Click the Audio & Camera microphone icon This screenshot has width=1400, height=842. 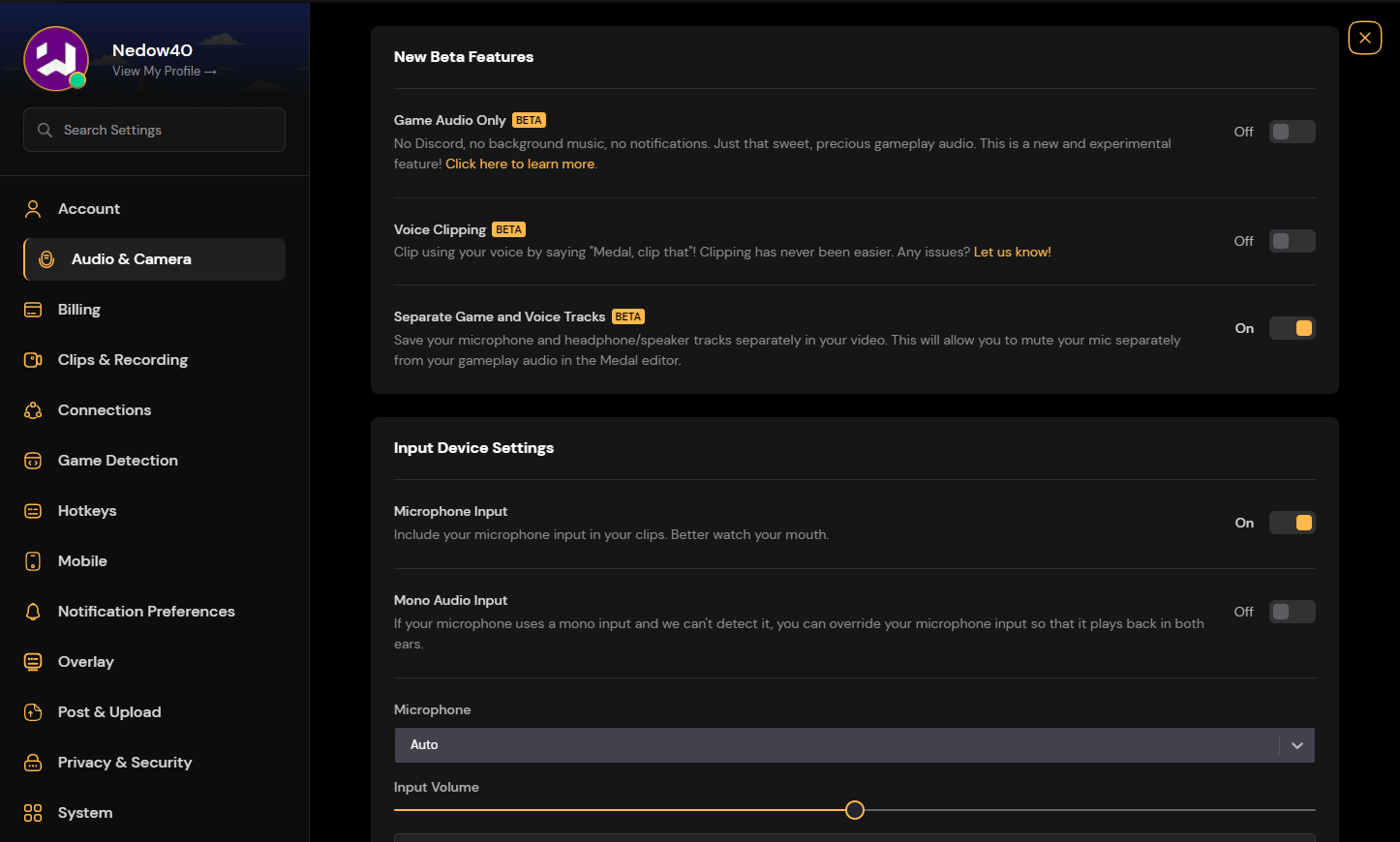coord(46,259)
